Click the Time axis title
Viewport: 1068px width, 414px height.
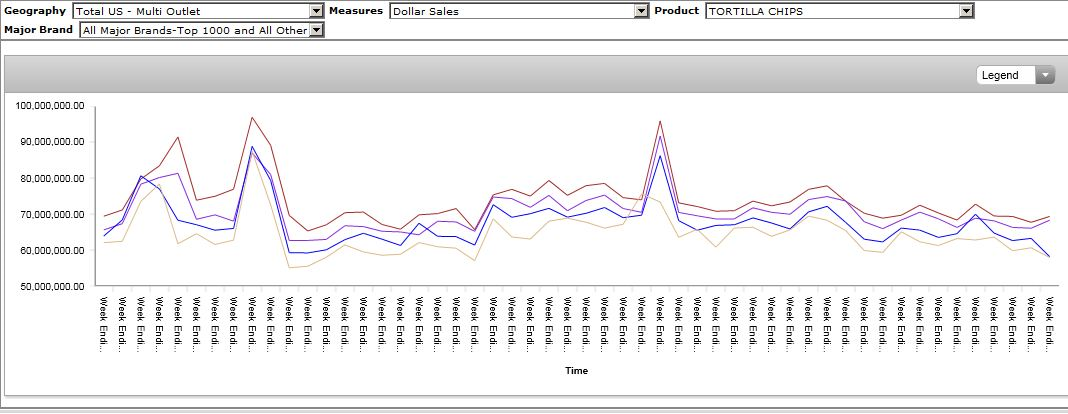pos(576,371)
